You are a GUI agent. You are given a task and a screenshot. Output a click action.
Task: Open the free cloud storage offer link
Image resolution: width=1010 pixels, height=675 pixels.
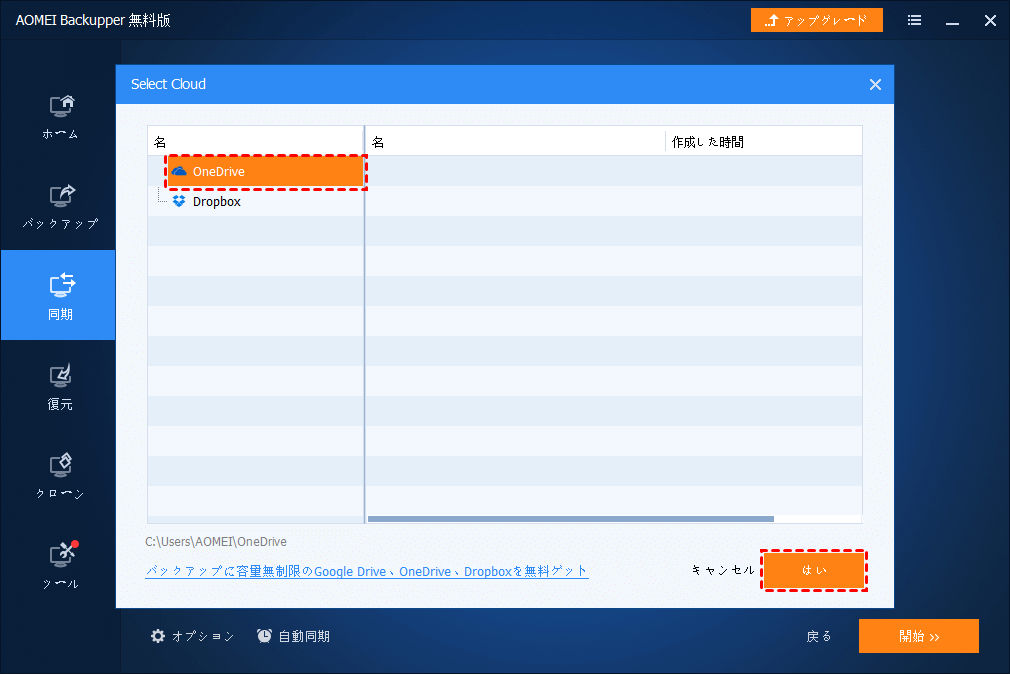pos(367,571)
